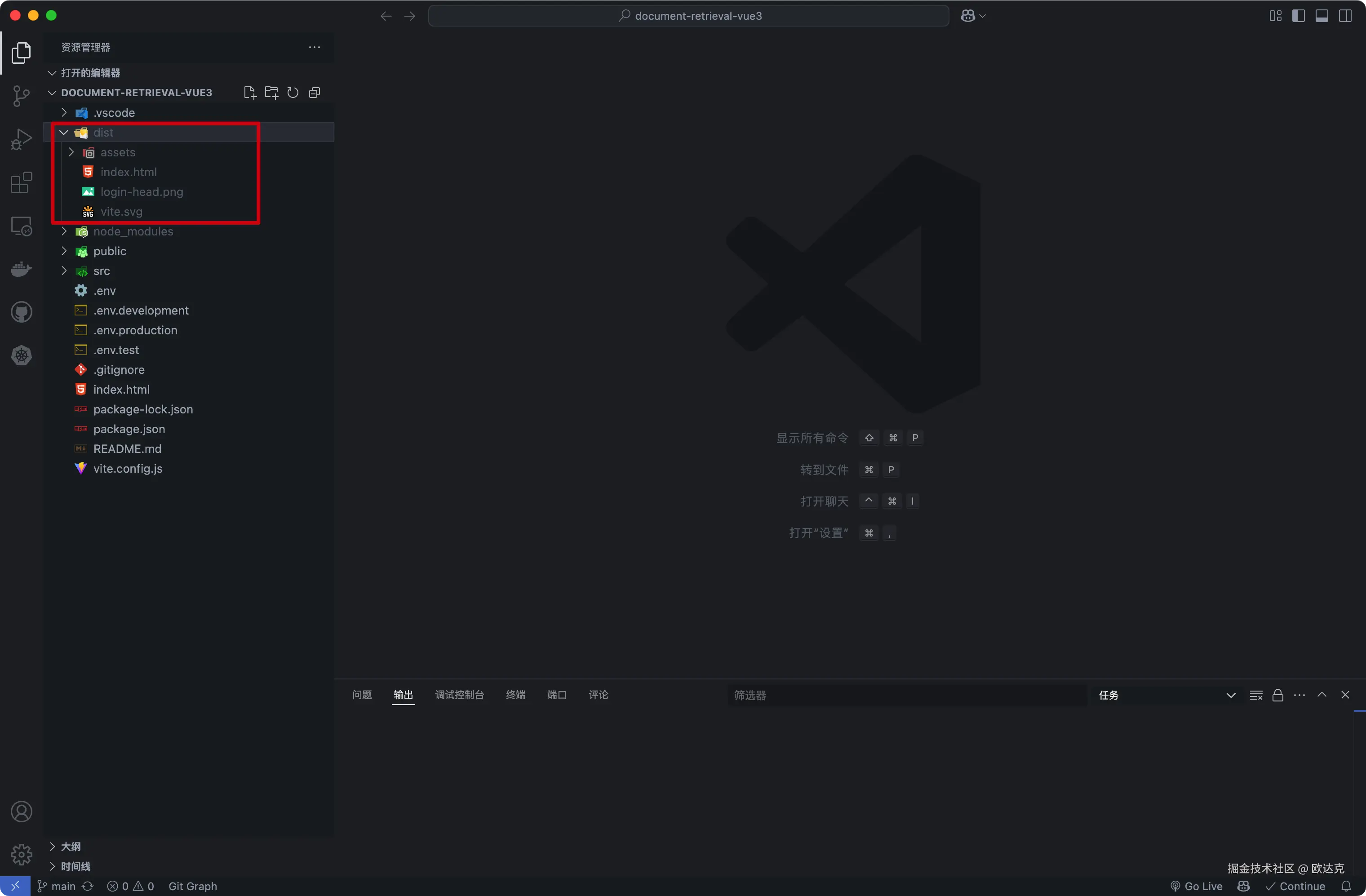
Task: Toggle the primary side bar visibility
Action: (x=1298, y=16)
